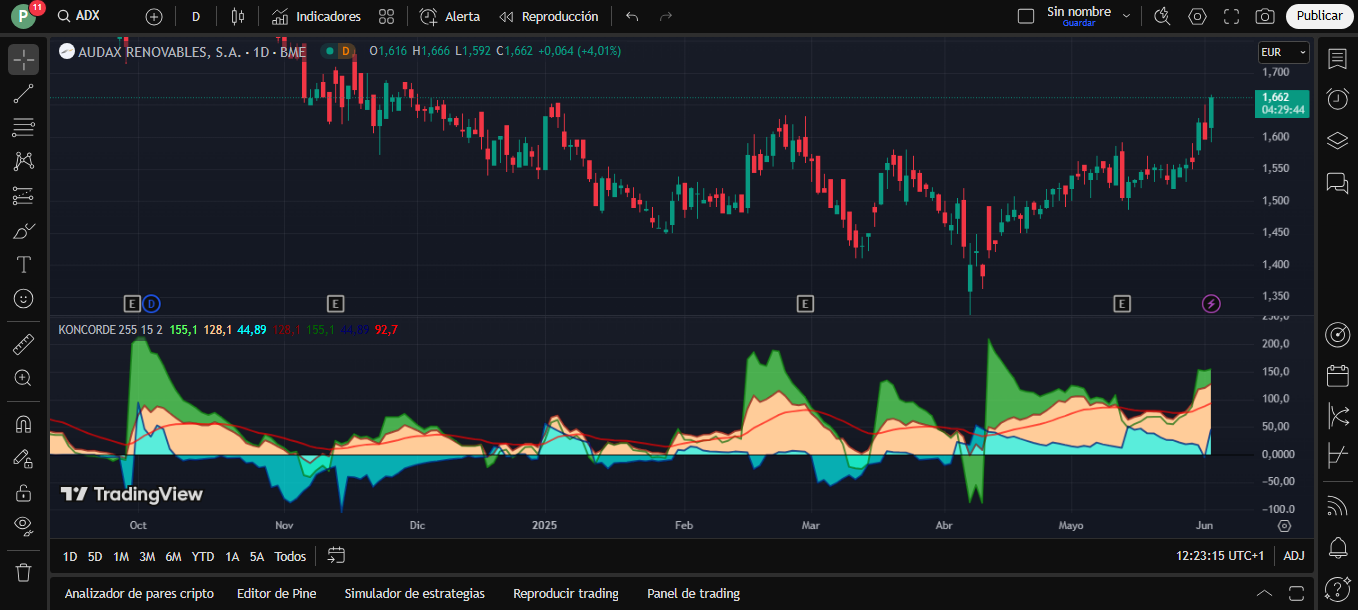Toggle stay in drawing mode
1358x610 pixels.
click(24, 458)
